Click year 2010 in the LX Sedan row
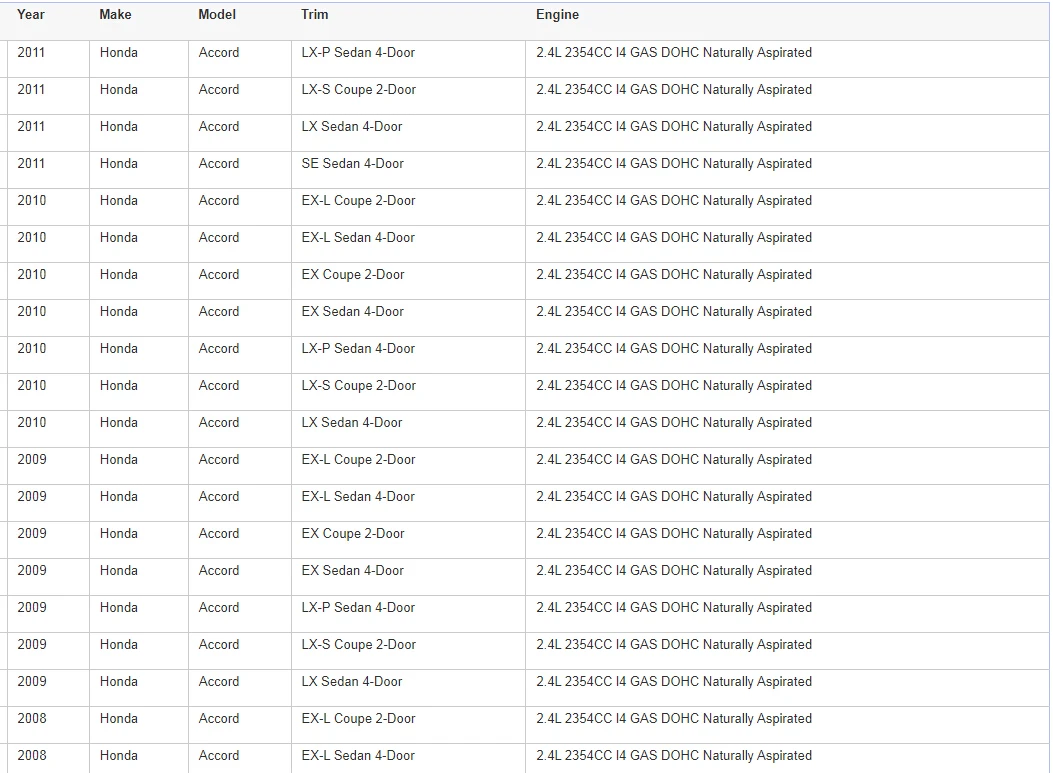The width and height of the screenshot is (1053, 773). (x=32, y=422)
